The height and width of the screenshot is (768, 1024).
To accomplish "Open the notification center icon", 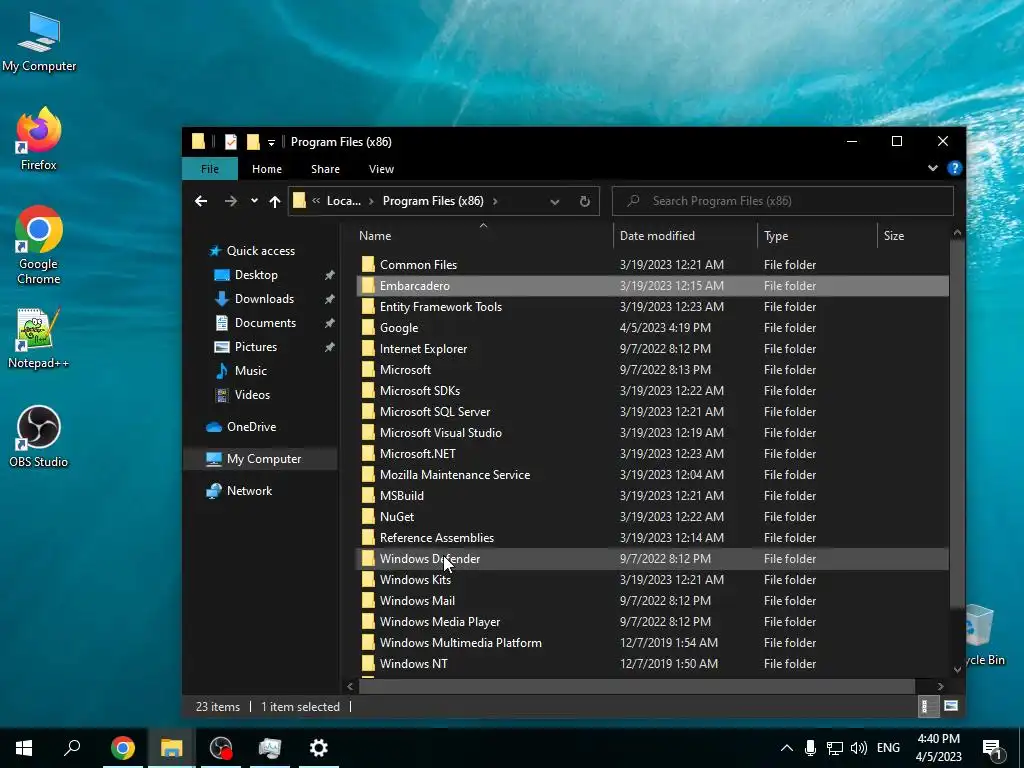I will [992, 748].
